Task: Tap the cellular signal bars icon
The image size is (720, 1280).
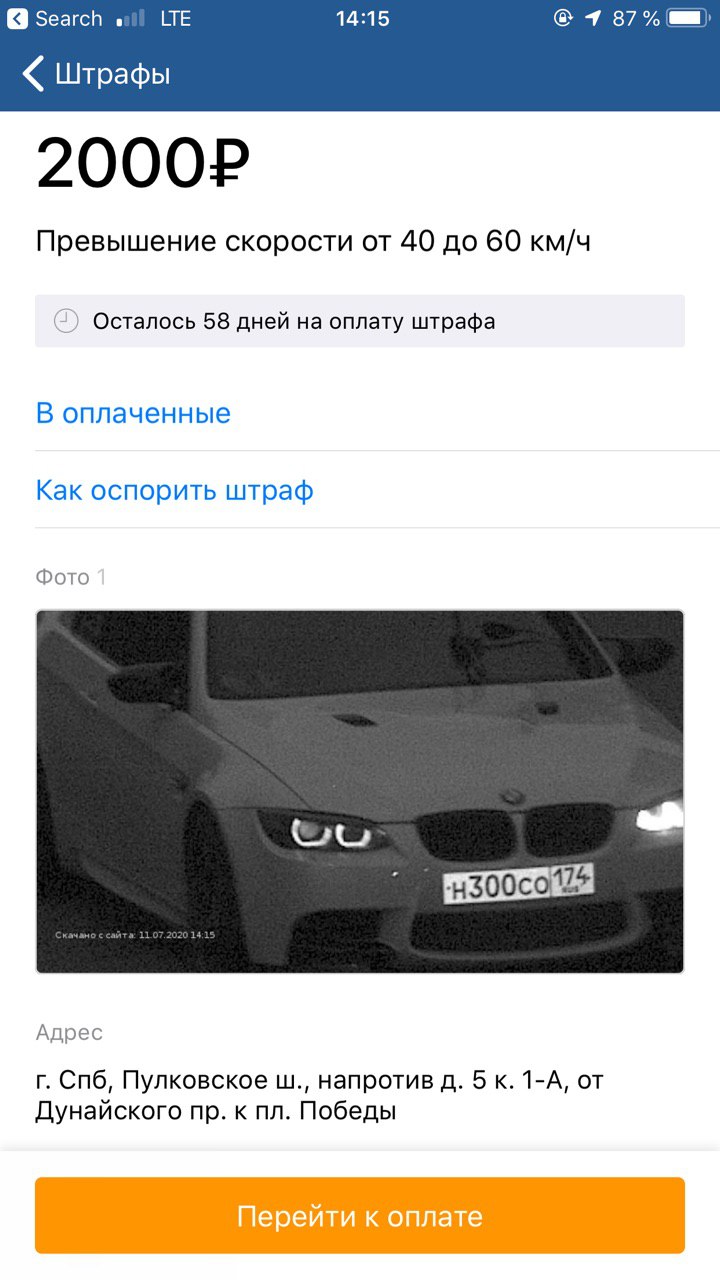Action: point(130,19)
